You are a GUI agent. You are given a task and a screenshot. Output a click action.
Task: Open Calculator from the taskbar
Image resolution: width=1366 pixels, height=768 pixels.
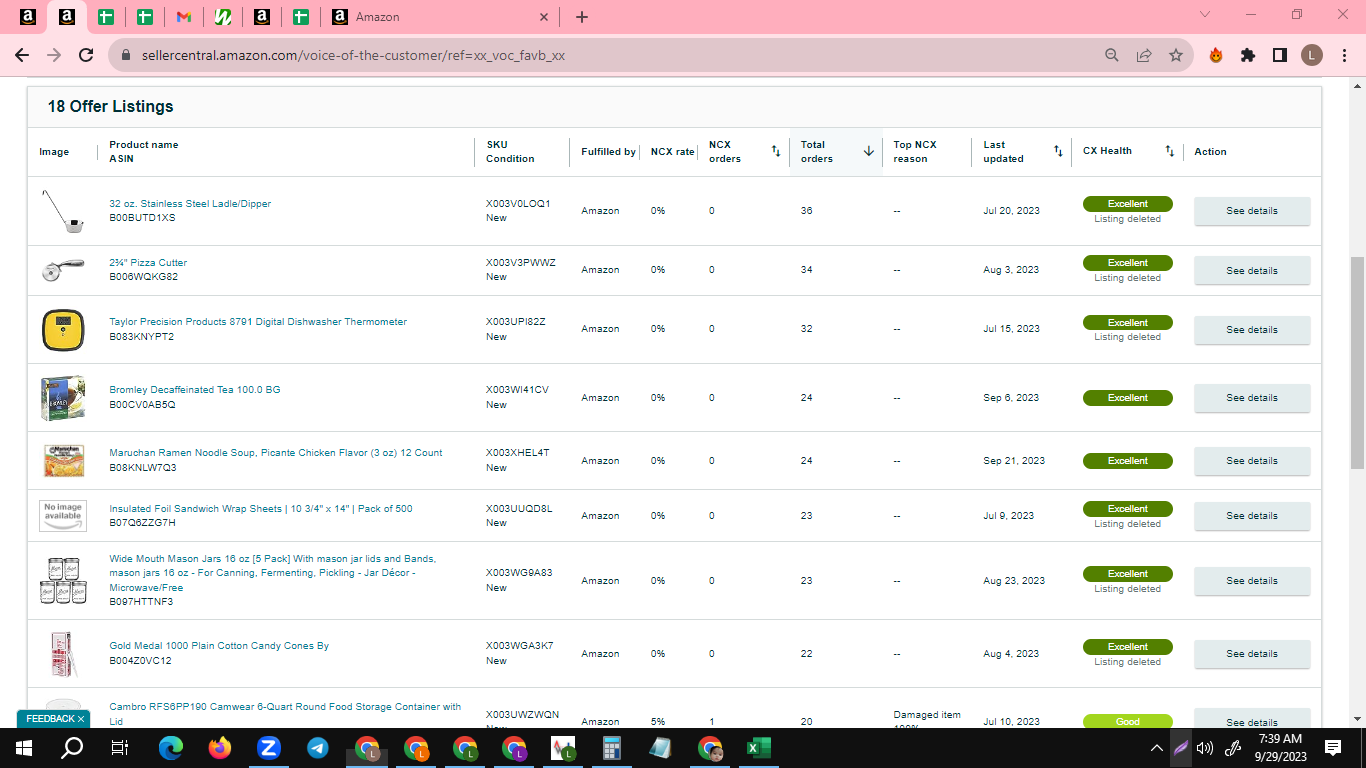[x=611, y=748]
